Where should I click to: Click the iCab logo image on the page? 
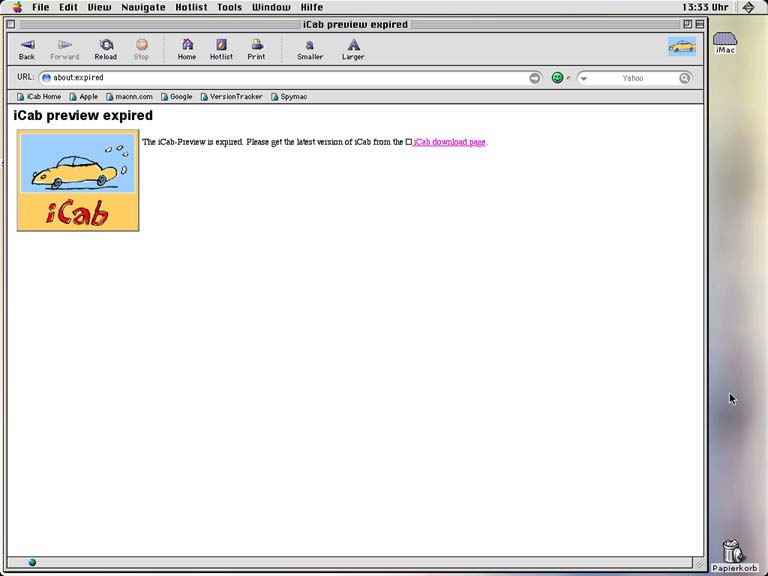(x=78, y=180)
